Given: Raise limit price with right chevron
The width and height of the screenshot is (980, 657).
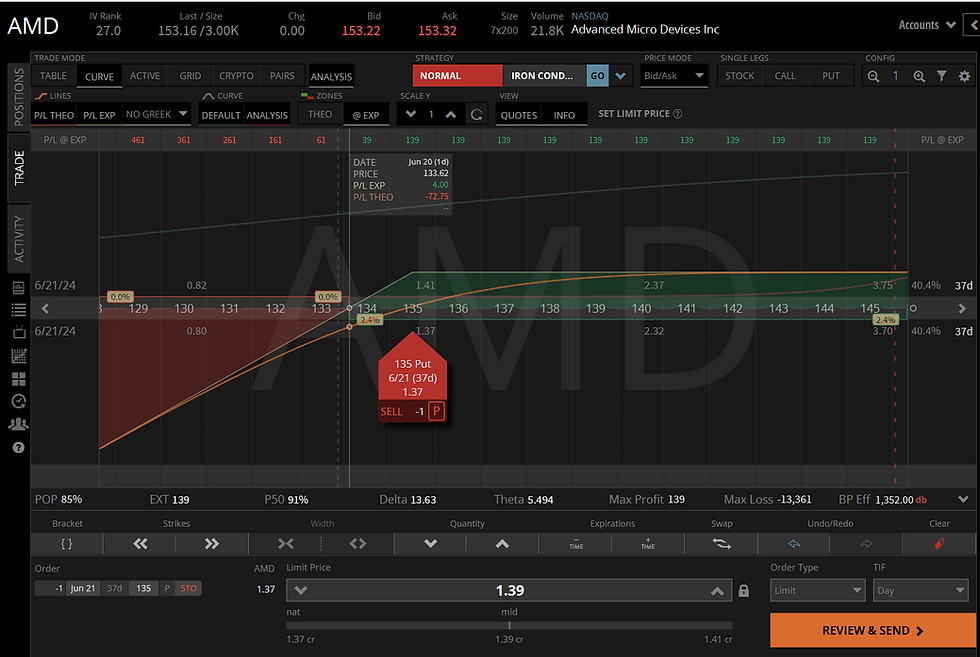Looking at the screenshot, I should point(718,591).
